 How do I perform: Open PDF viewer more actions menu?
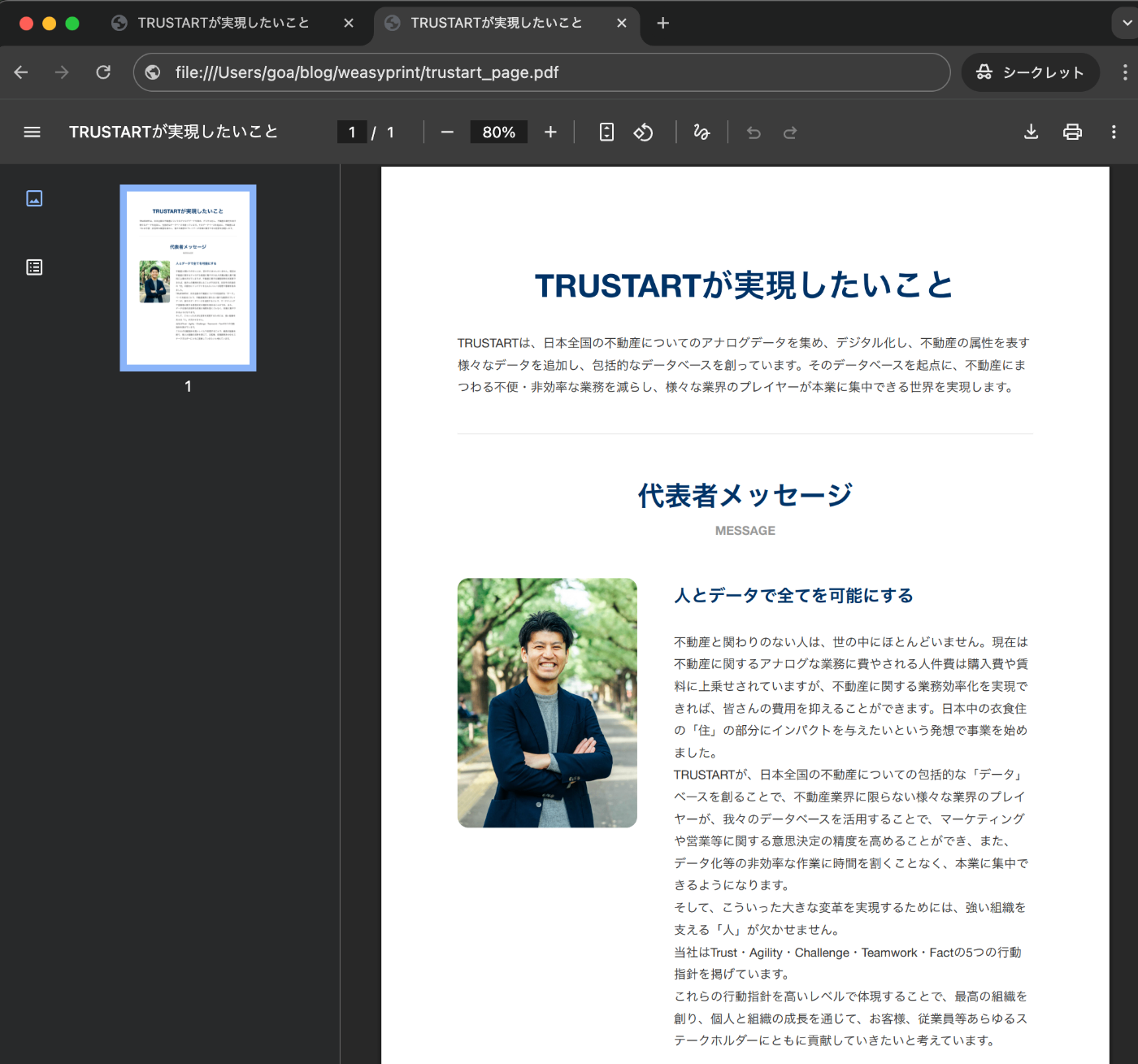tap(1114, 132)
